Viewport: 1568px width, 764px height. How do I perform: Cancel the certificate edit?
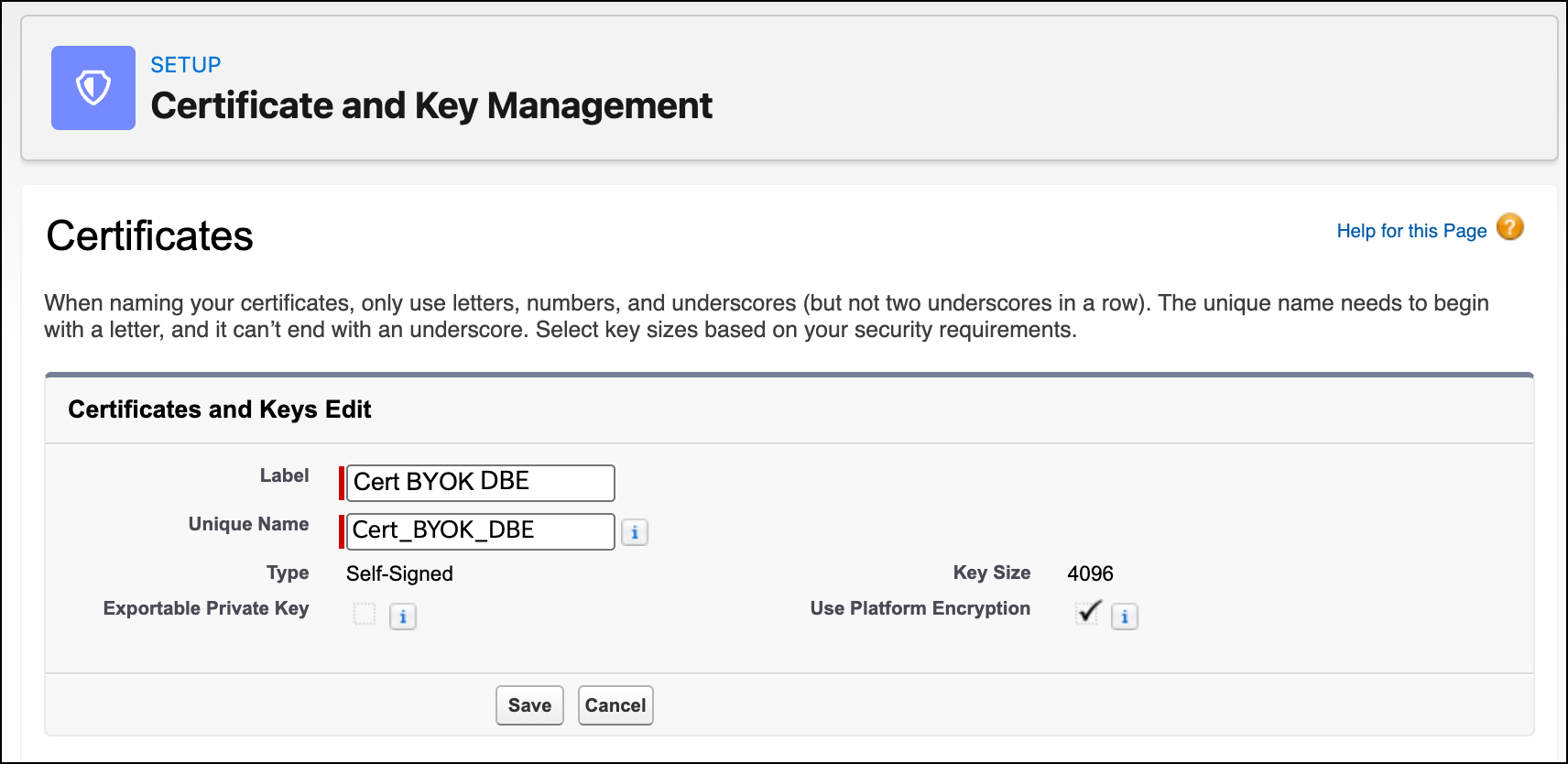tap(615, 705)
